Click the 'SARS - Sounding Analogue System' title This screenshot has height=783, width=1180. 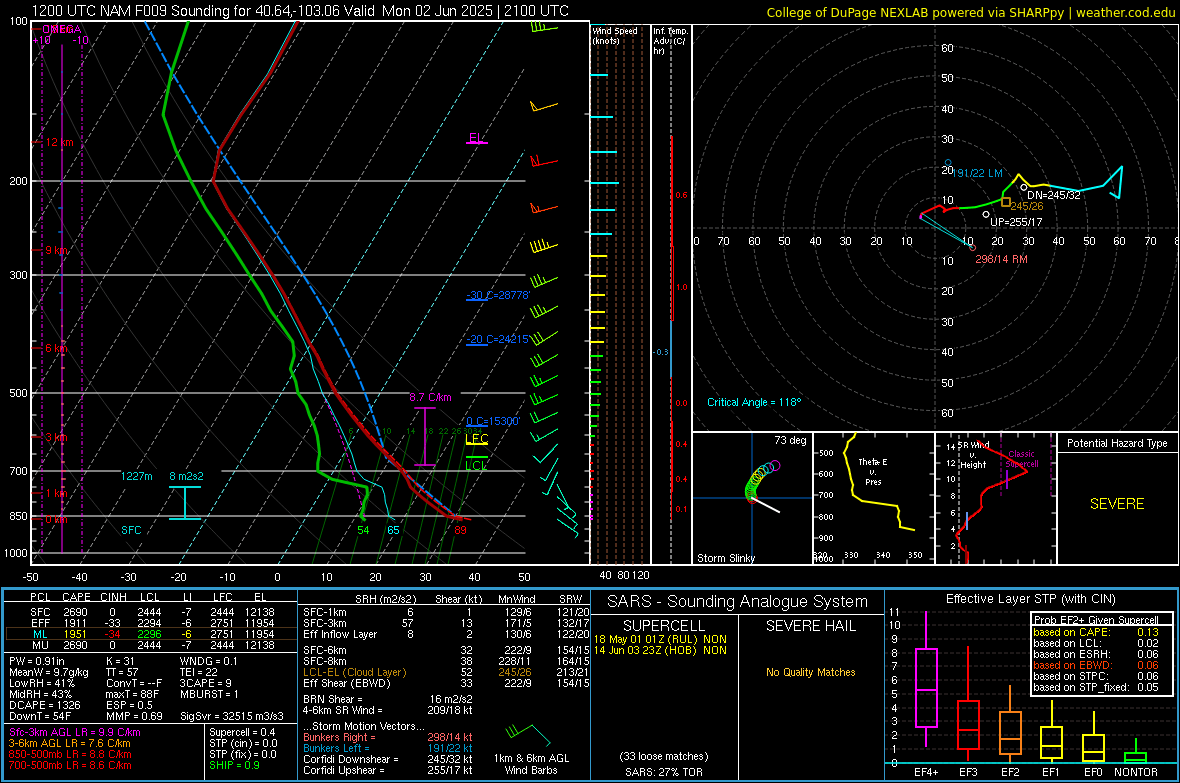click(738, 602)
